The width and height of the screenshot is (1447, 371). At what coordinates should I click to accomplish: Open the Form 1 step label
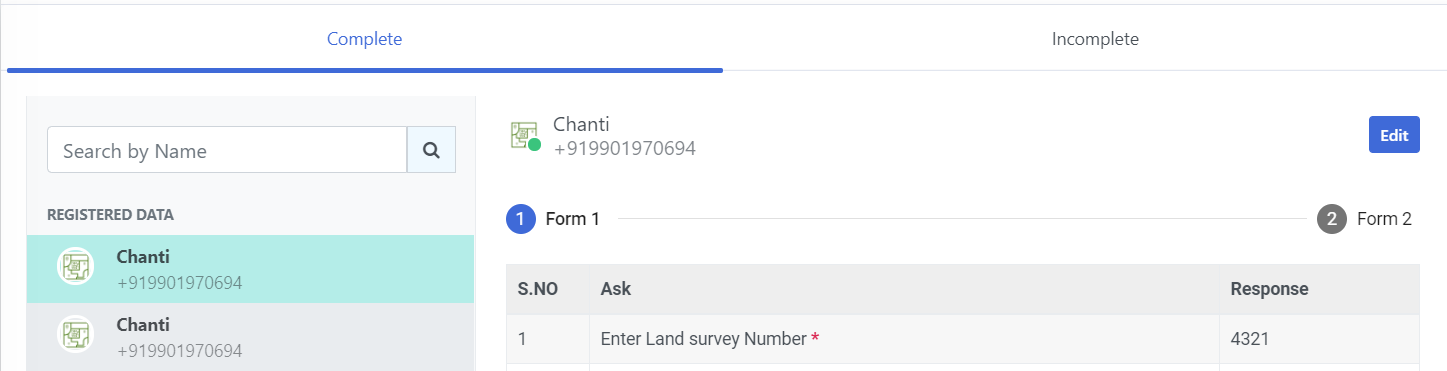pos(573,219)
